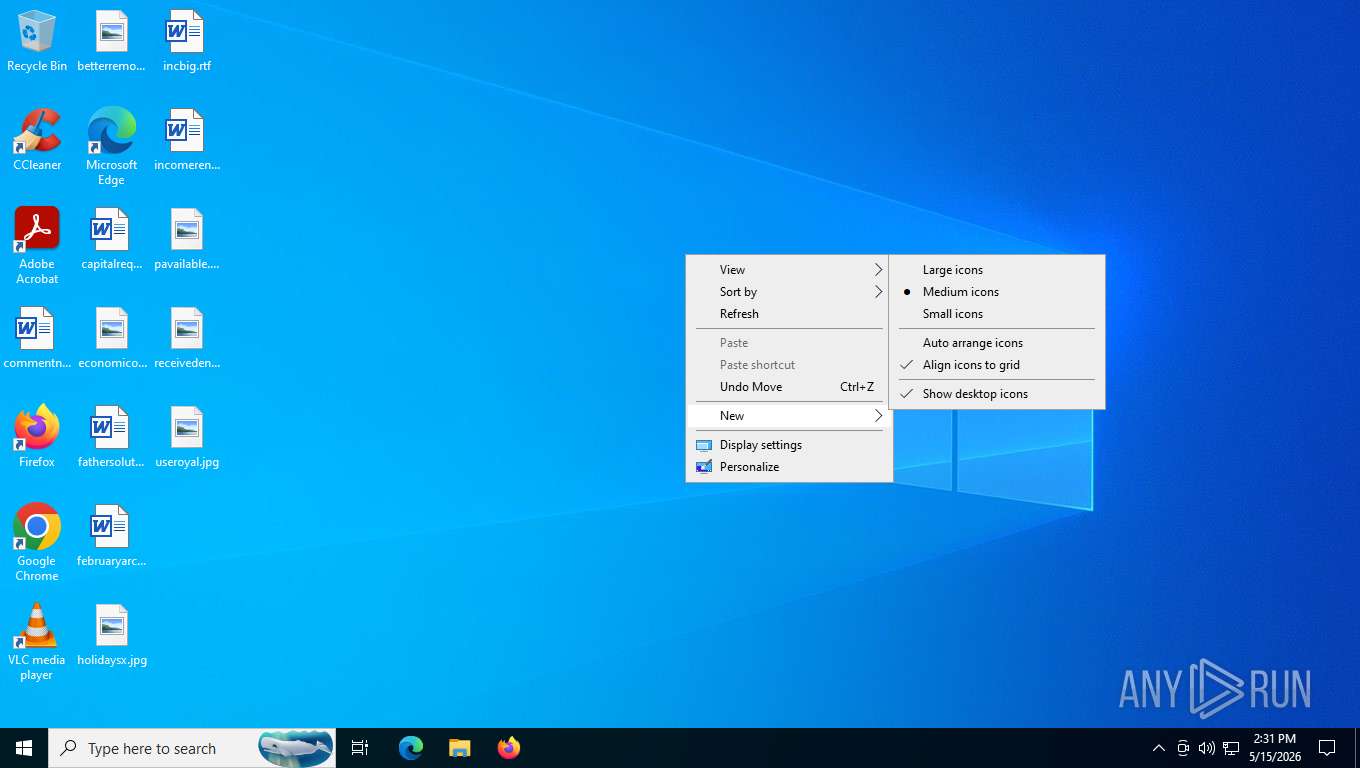Image resolution: width=1360 pixels, height=768 pixels.
Task: Select the CCleaner shortcut icon
Action: point(37,140)
